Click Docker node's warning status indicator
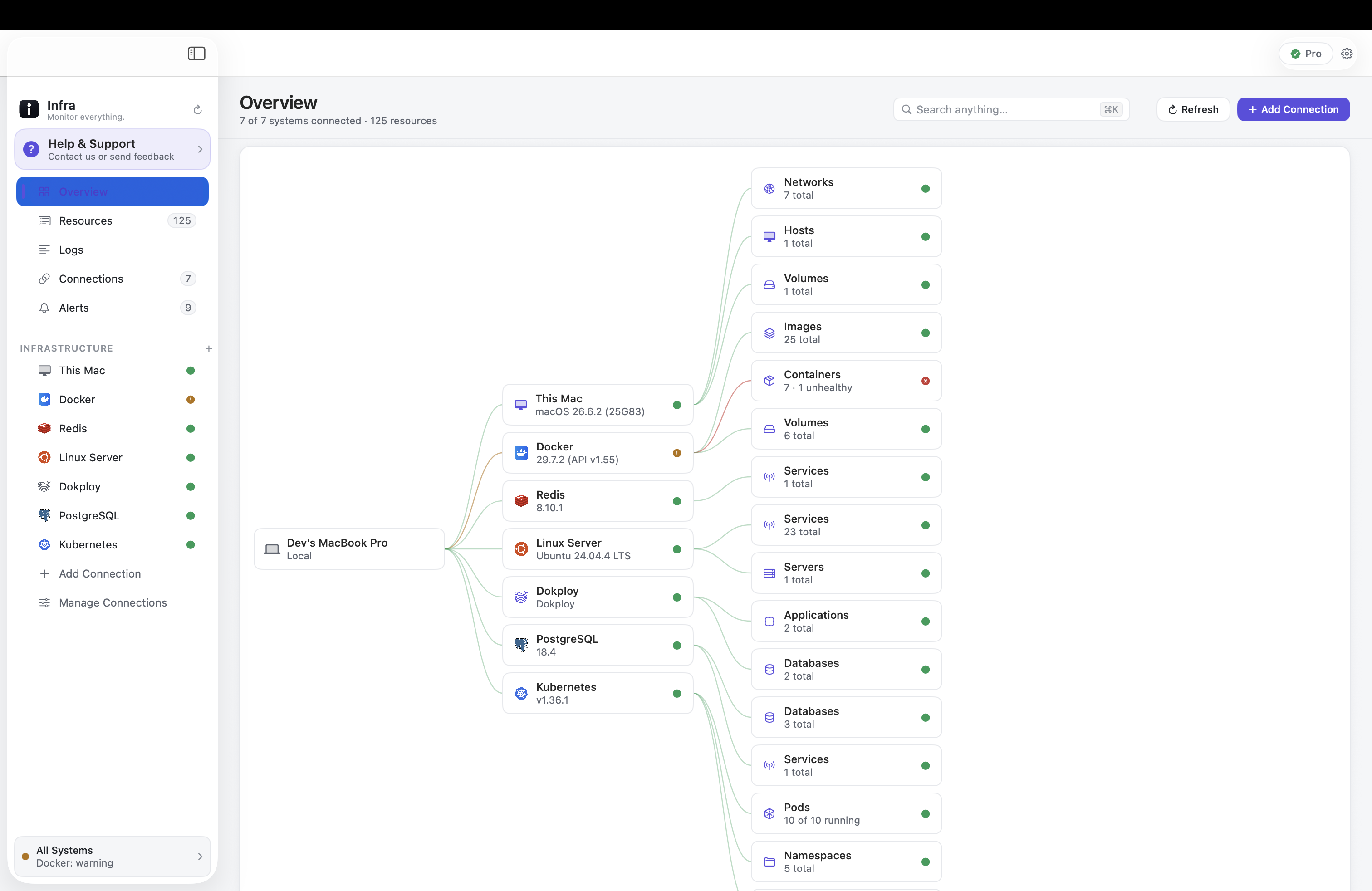 (677, 453)
